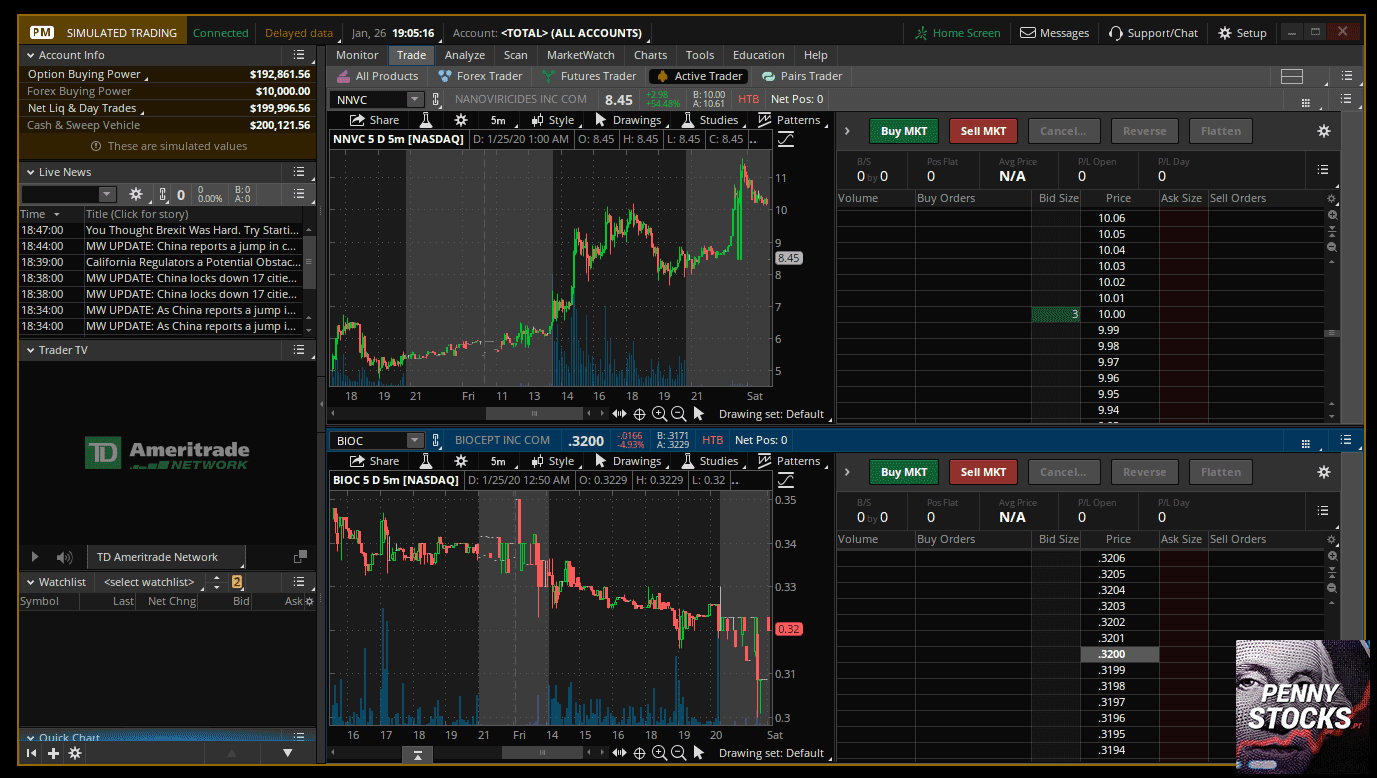Open Patterns menu on NNVC chart
The width and height of the screenshot is (1377, 778).
(x=790, y=120)
